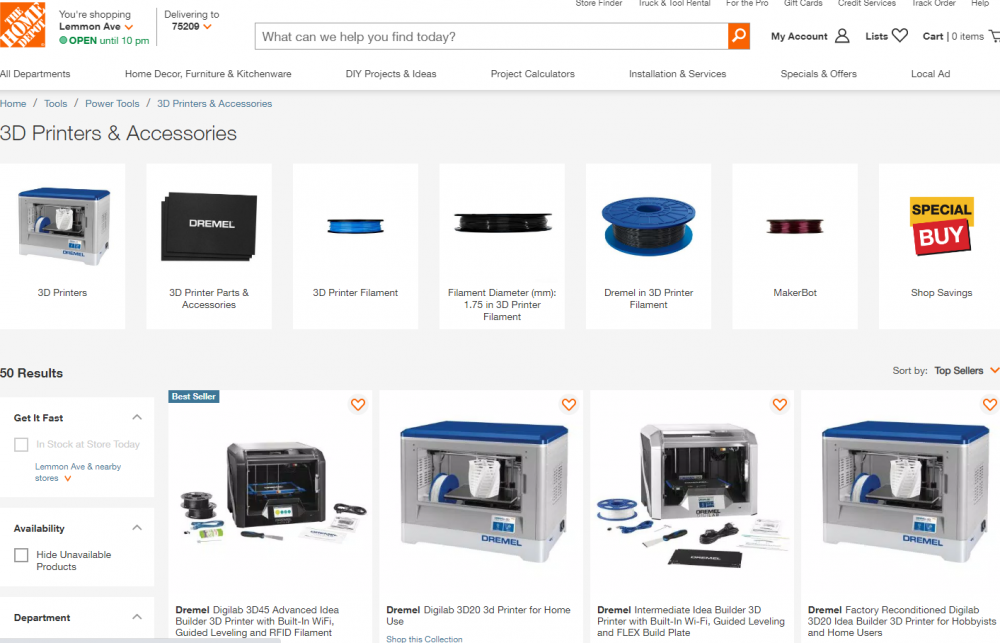Go to Power Tools breadcrumb link
The width and height of the screenshot is (1000, 643).
112,103
